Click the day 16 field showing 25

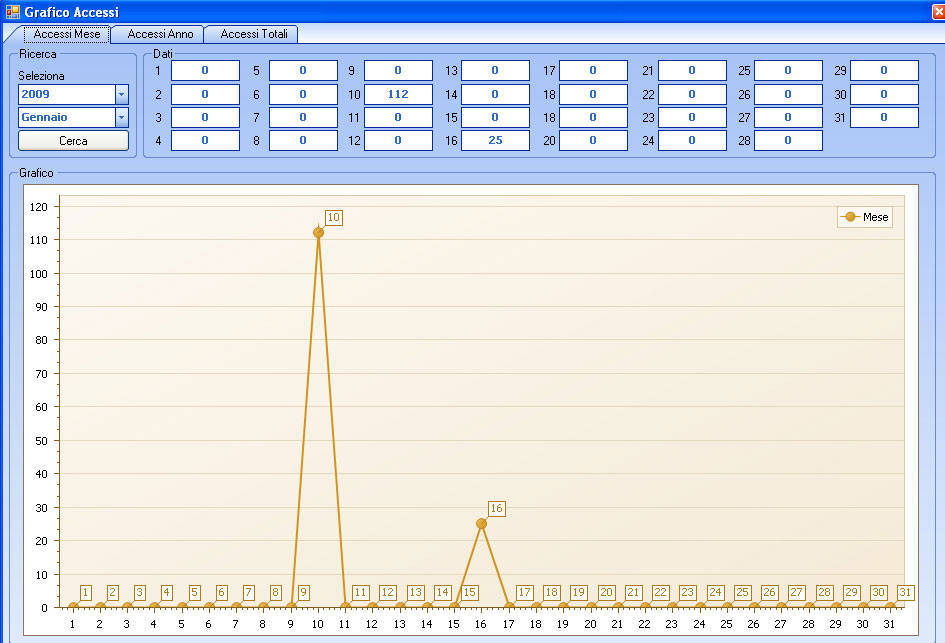[x=495, y=140]
